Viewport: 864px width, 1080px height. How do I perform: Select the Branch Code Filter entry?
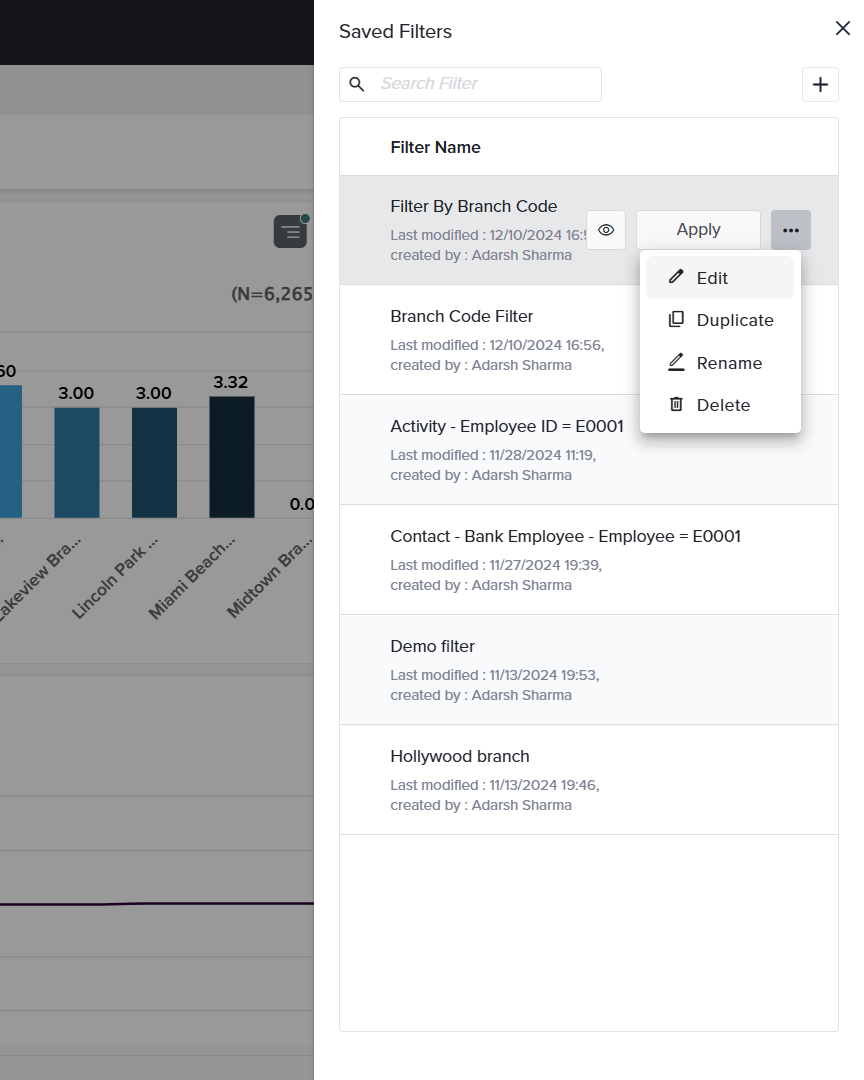coord(462,317)
